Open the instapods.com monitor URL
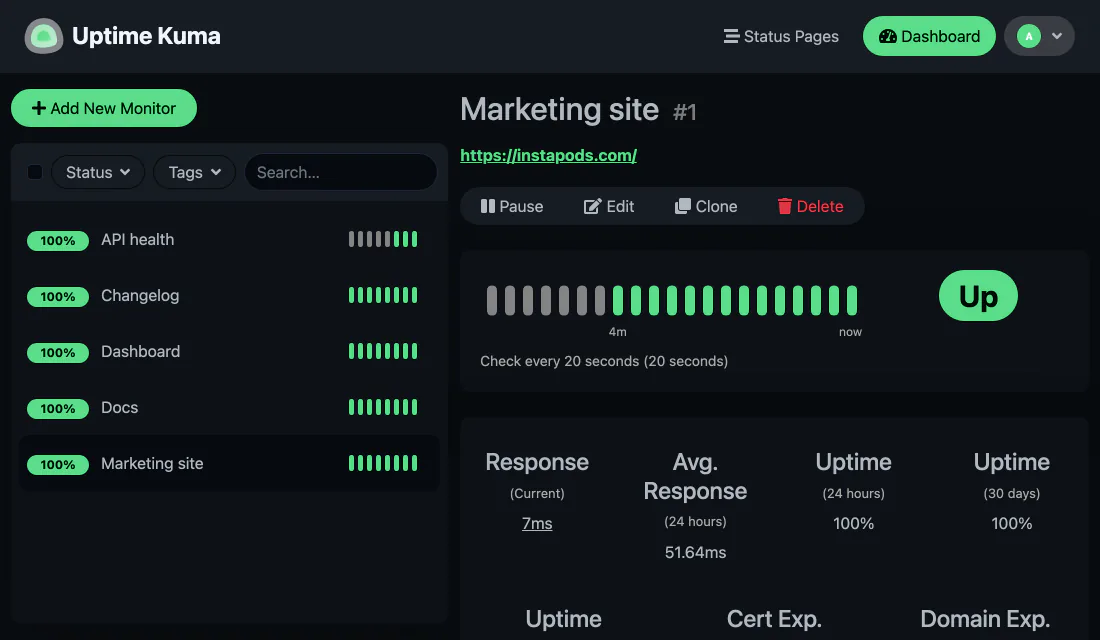The height and width of the screenshot is (640, 1100). (549, 155)
